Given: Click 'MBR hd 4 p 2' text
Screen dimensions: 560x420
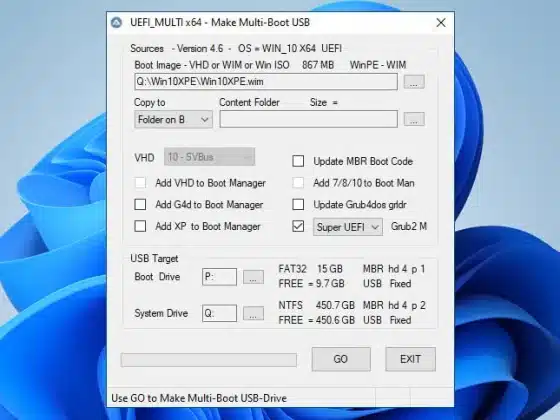Looking at the screenshot, I should [394, 305].
